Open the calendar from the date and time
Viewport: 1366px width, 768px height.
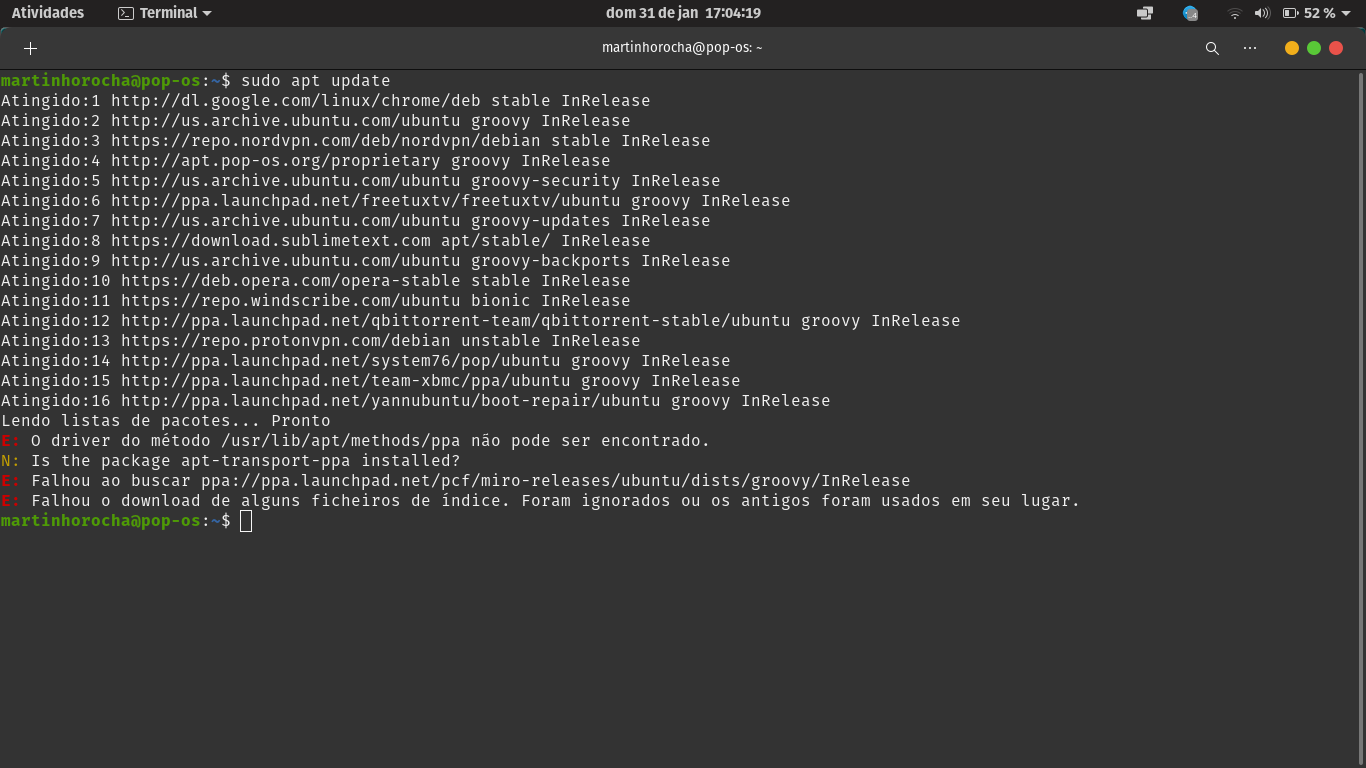[683, 13]
